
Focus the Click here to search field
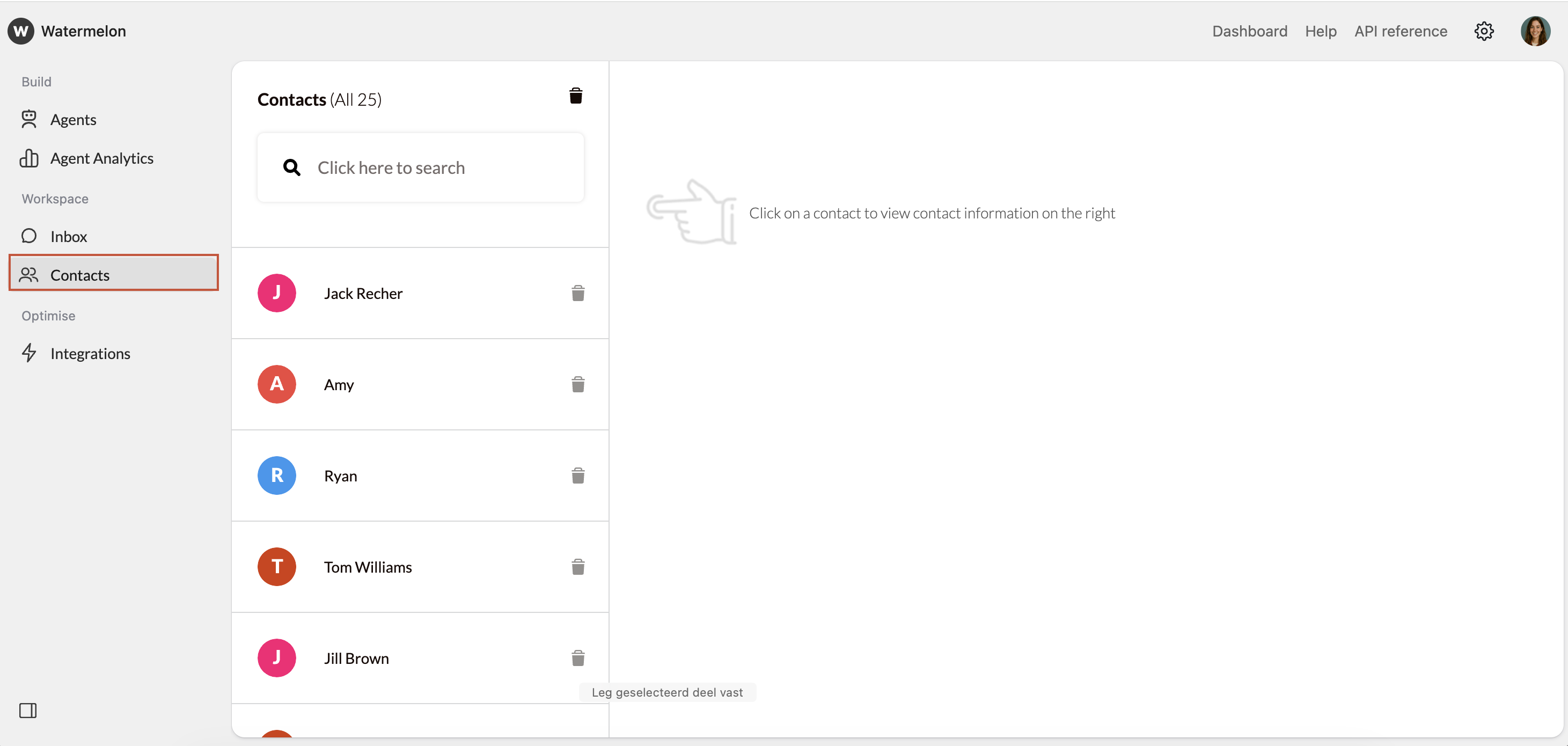click(421, 167)
